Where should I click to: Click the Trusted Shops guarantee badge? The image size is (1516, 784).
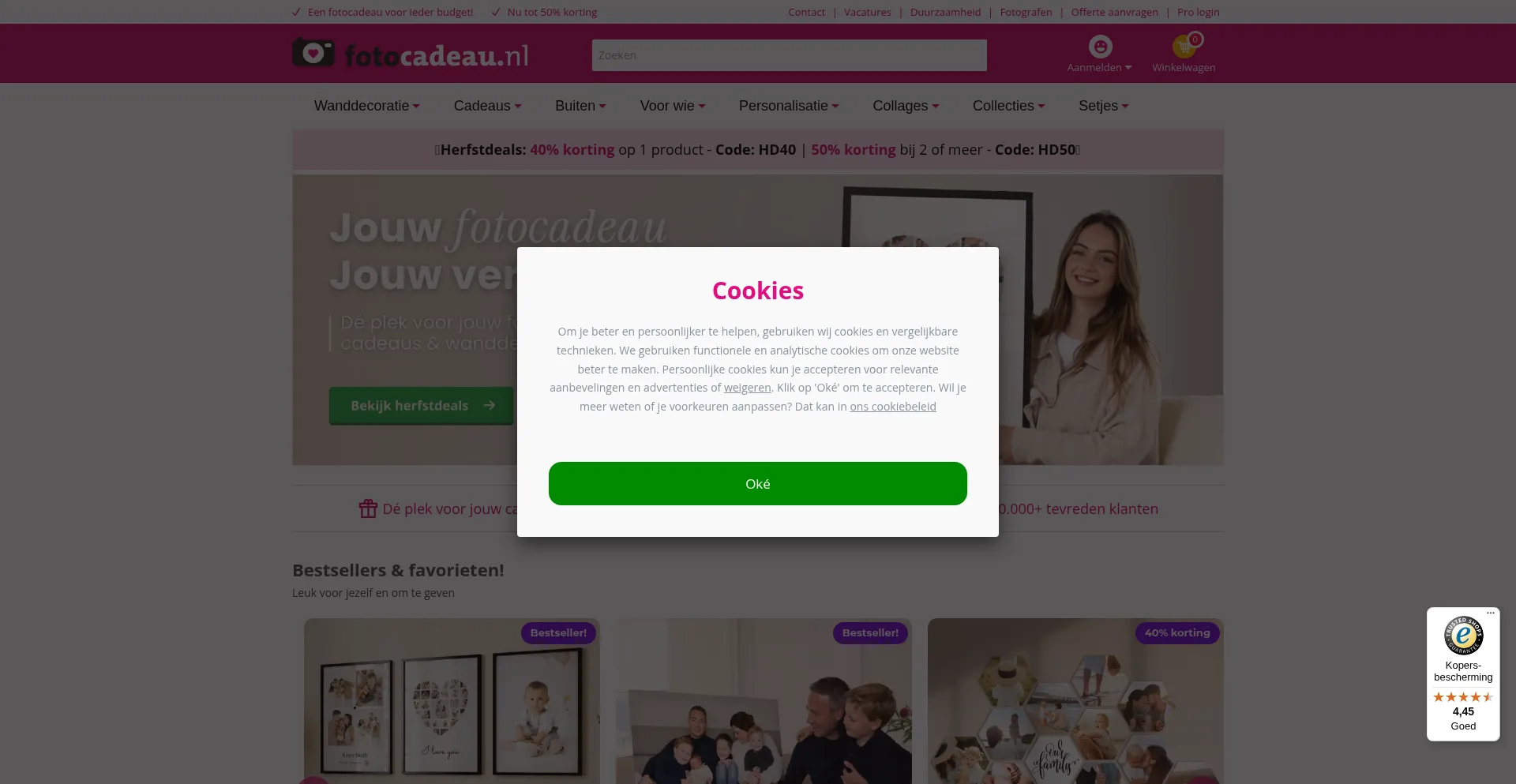[1463, 636]
